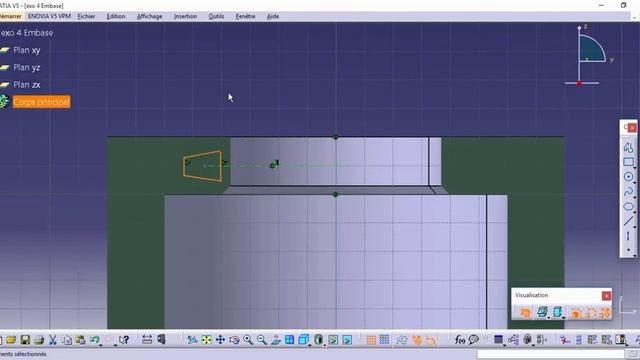Screen dimensions: 640x360
Task: Open the Démarrer menu
Action: [x=11, y=16]
